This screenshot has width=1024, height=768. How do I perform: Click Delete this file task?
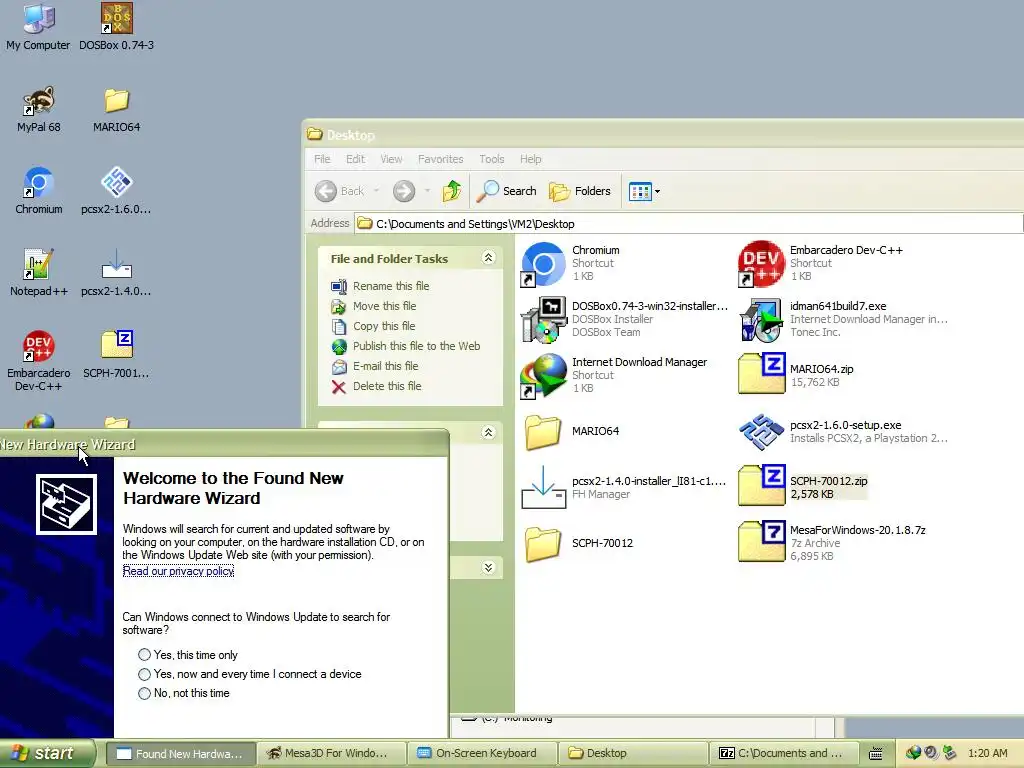(376, 386)
